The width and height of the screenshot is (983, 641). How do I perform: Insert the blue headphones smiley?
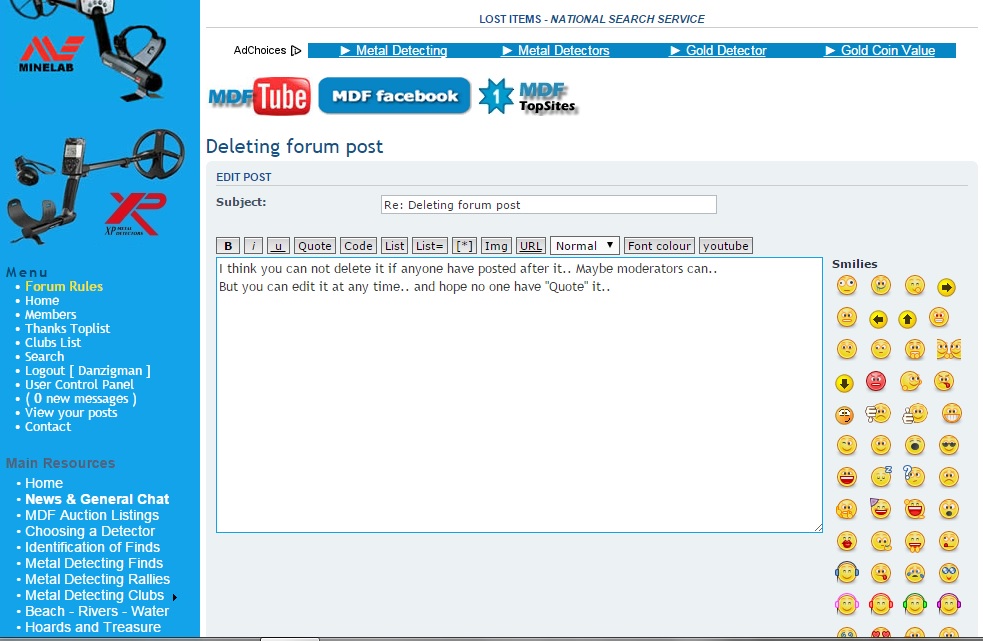(x=846, y=572)
